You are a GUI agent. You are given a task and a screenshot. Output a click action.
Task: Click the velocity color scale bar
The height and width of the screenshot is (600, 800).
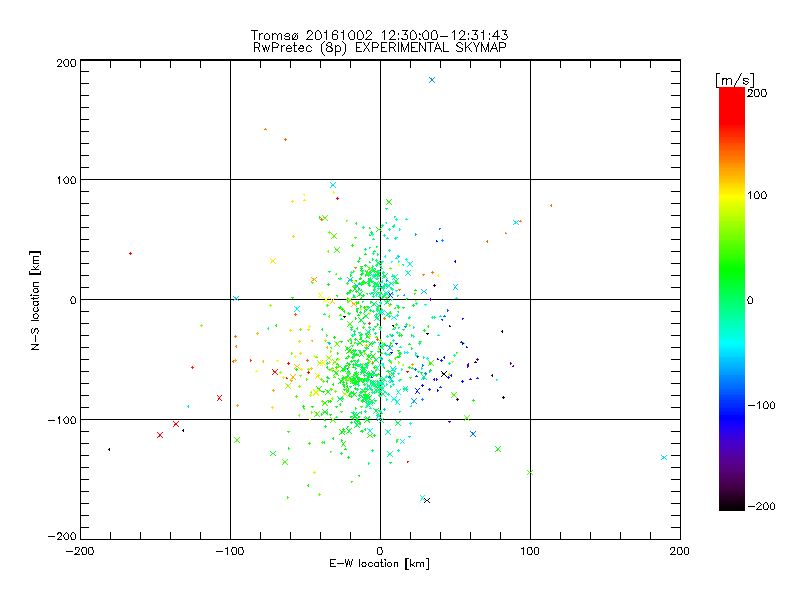click(x=732, y=298)
